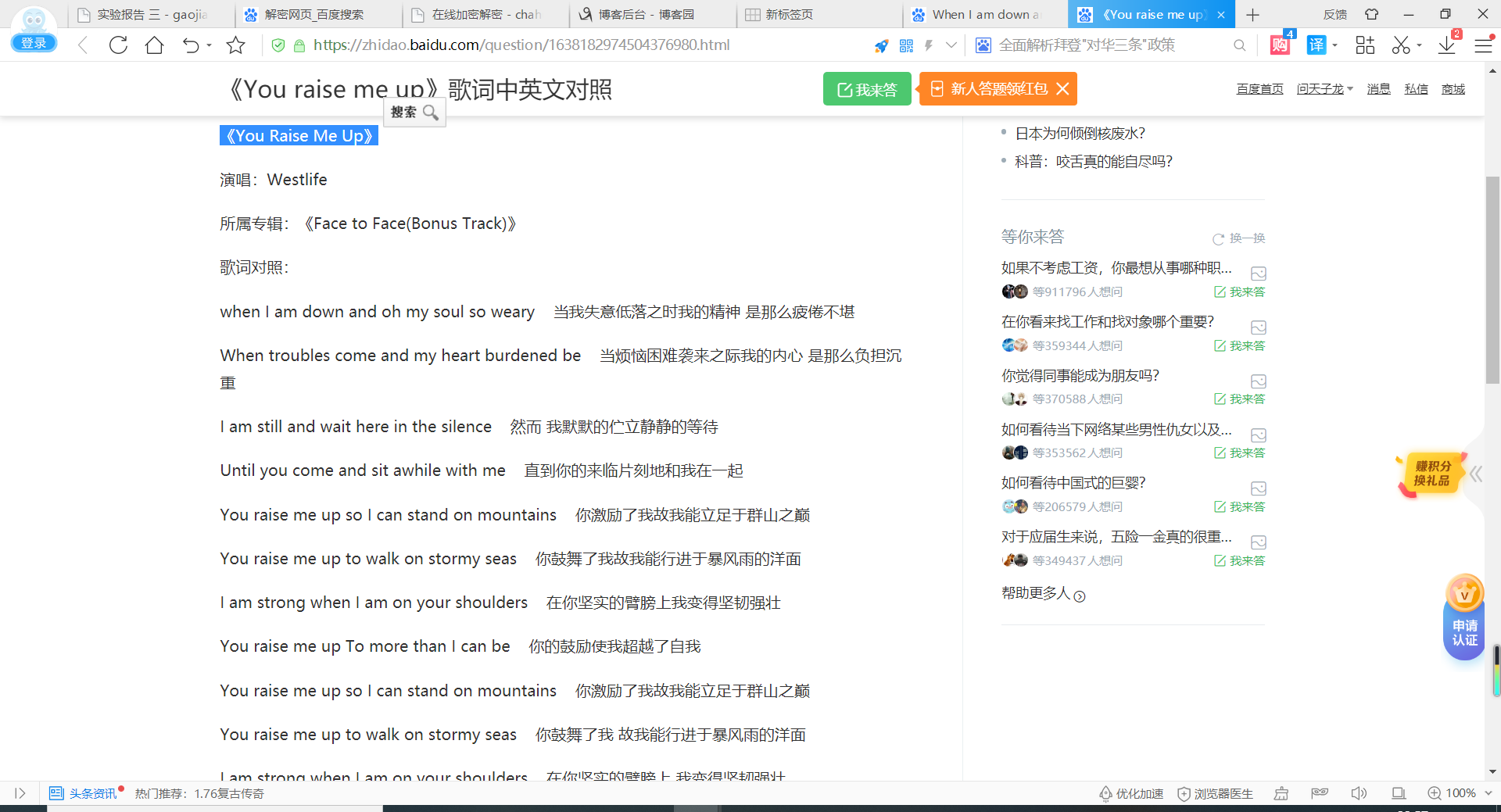This screenshot has width=1501, height=812.
Task: Expand the translate extension dropdown arrow
Action: click(x=1334, y=45)
